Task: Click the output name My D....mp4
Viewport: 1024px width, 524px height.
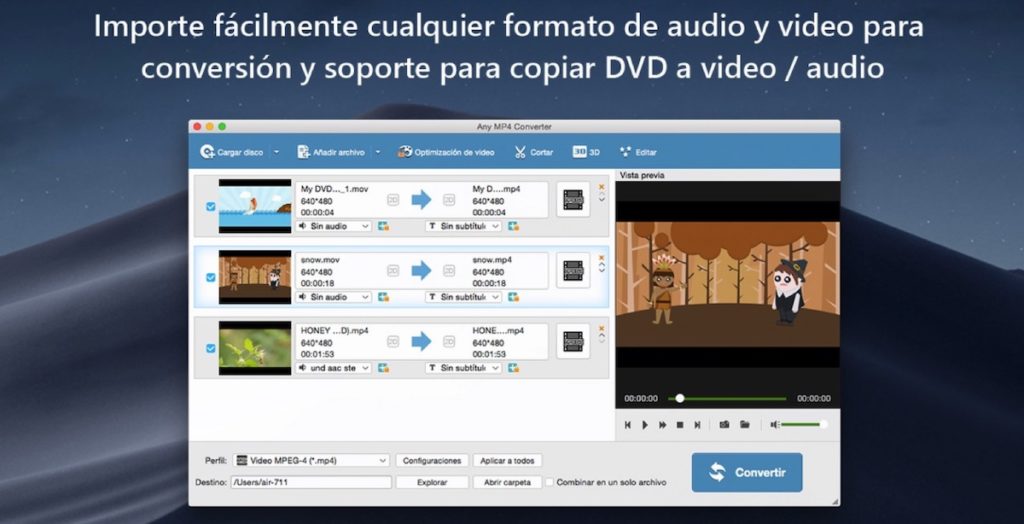Action: tap(496, 189)
